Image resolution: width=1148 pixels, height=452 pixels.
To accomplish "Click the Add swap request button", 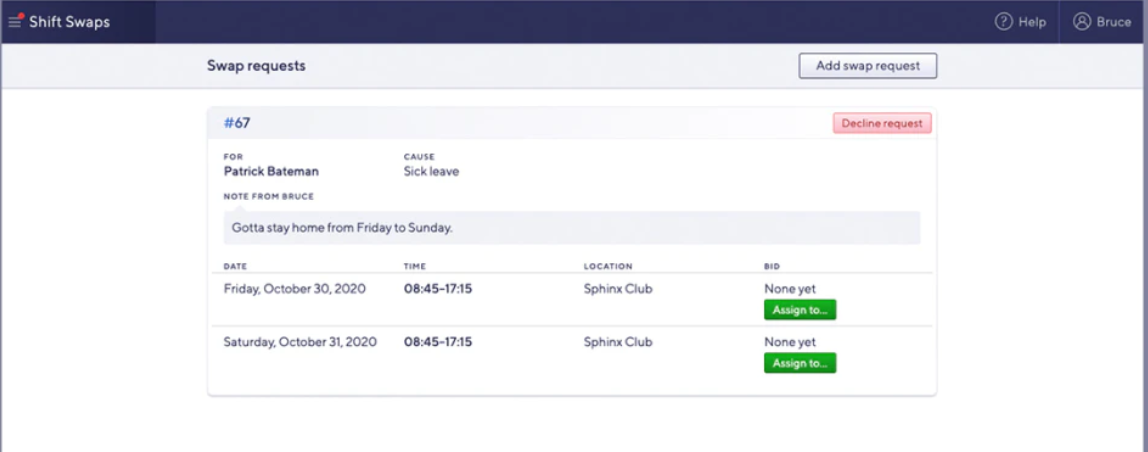I will coord(867,66).
